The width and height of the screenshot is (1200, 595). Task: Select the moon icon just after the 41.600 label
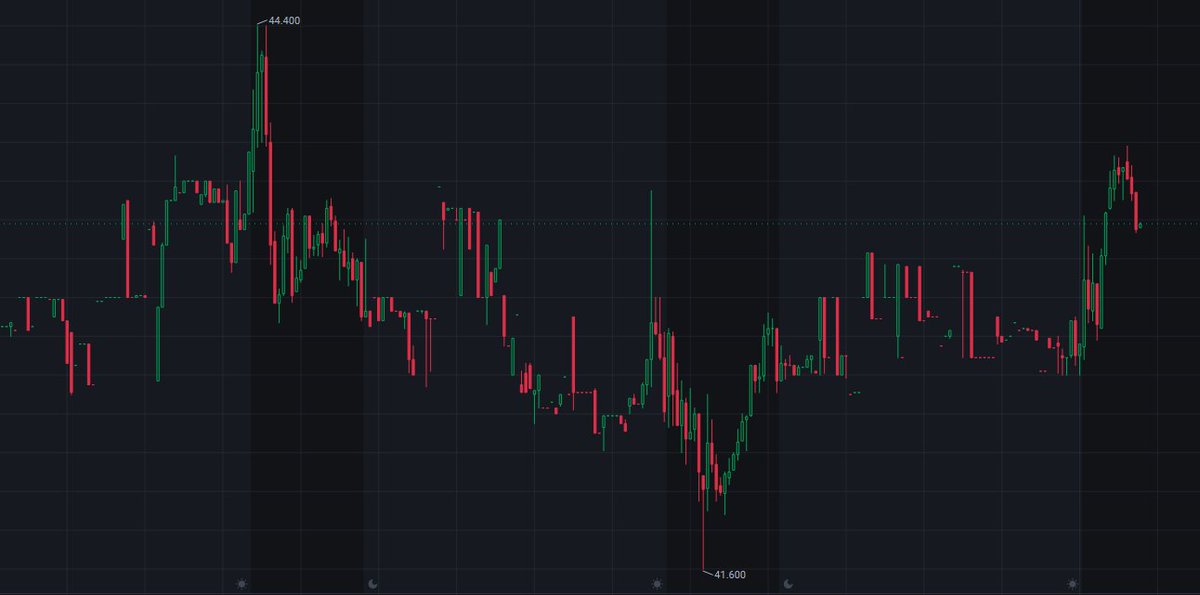(789, 583)
